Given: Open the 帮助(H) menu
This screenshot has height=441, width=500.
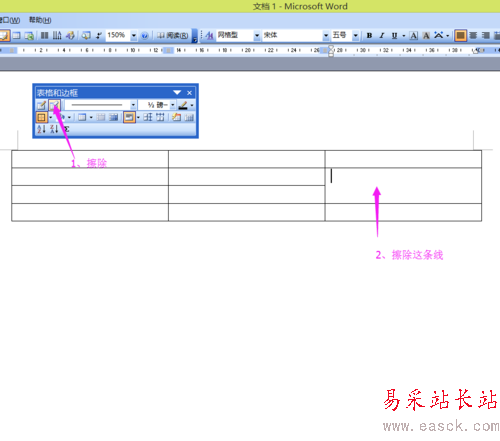Looking at the screenshot, I should point(40,20).
